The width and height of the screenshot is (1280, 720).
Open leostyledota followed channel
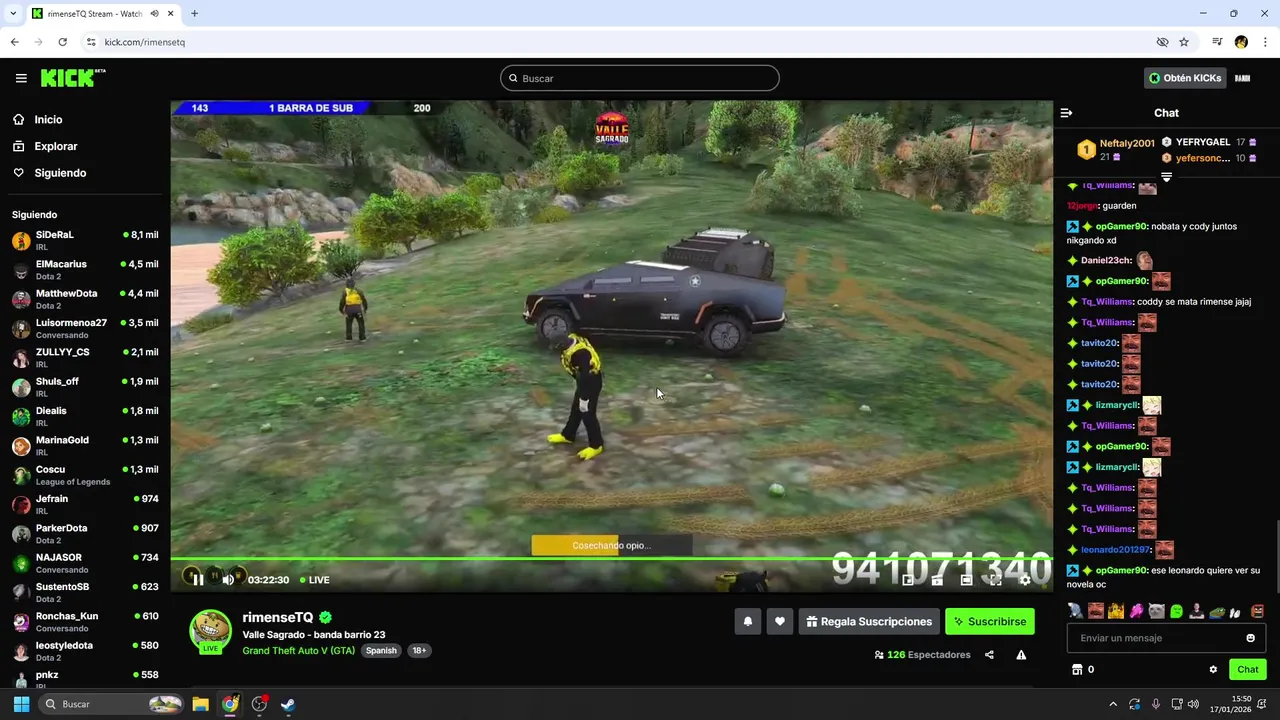85,651
